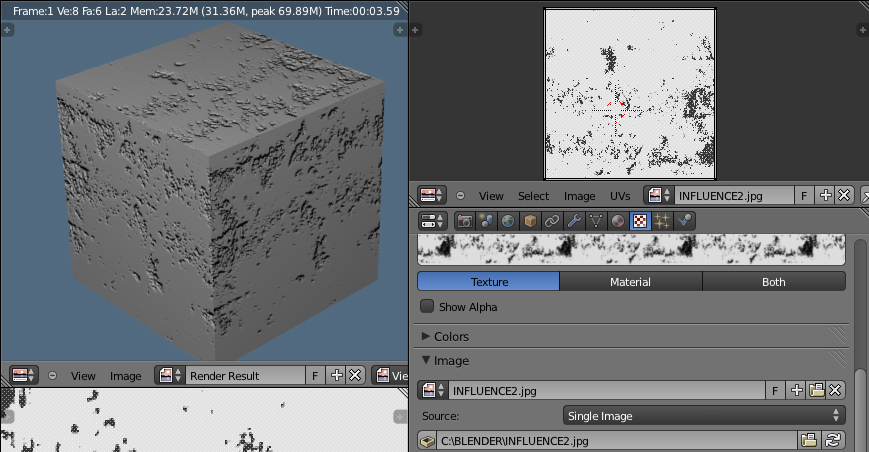Viewport: 869px width, 452px height.
Task: Open the Material properties tab (sphere icon)
Action: (x=617, y=221)
